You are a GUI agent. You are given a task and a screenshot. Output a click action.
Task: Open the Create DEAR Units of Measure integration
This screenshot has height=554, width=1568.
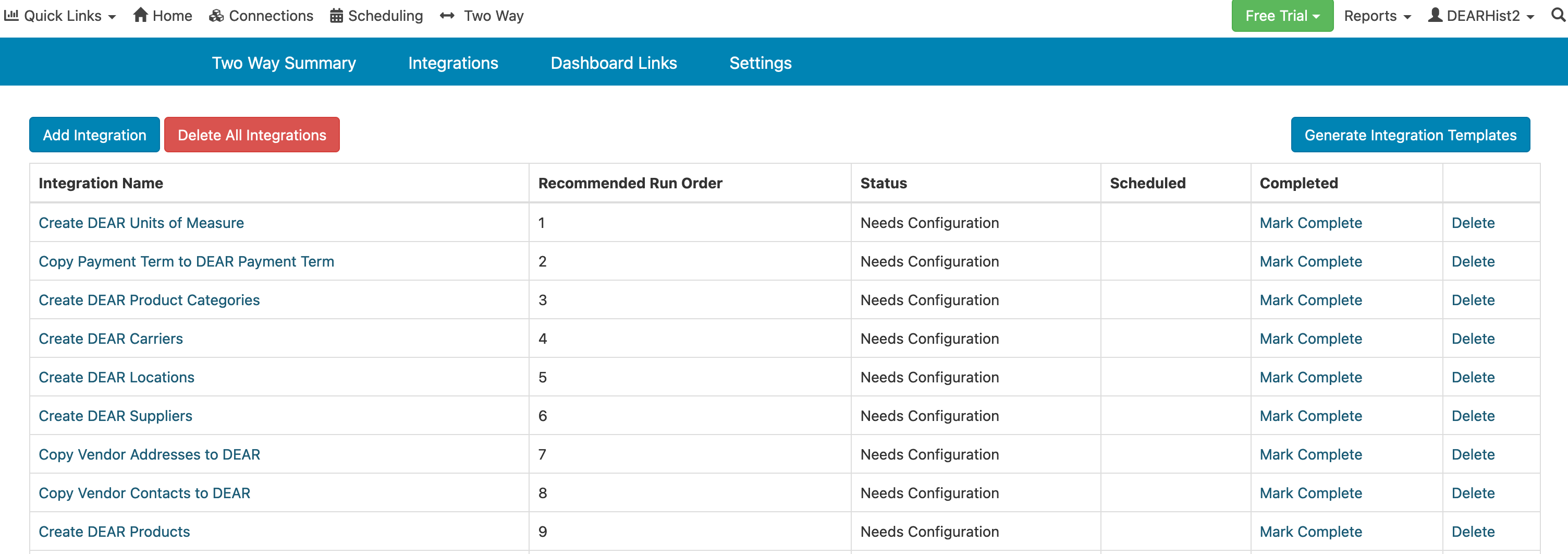click(x=141, y=222)
